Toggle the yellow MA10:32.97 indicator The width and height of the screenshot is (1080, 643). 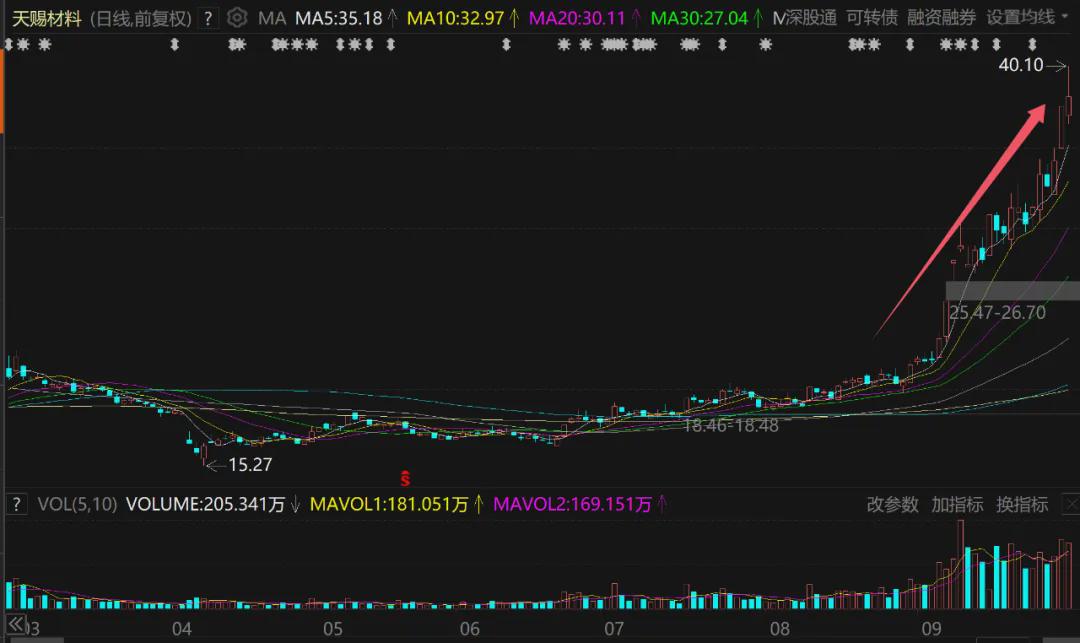point(455,18)
